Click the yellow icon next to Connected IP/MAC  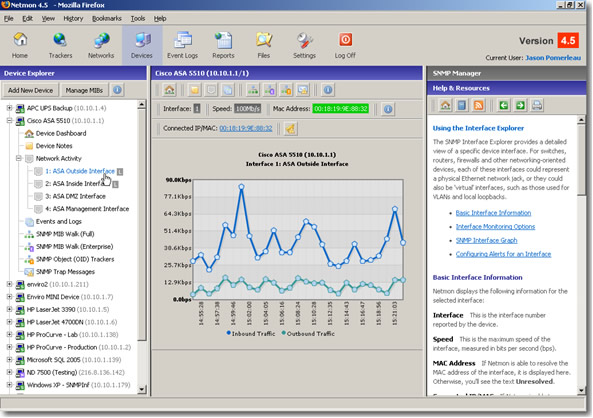(290, 129)
